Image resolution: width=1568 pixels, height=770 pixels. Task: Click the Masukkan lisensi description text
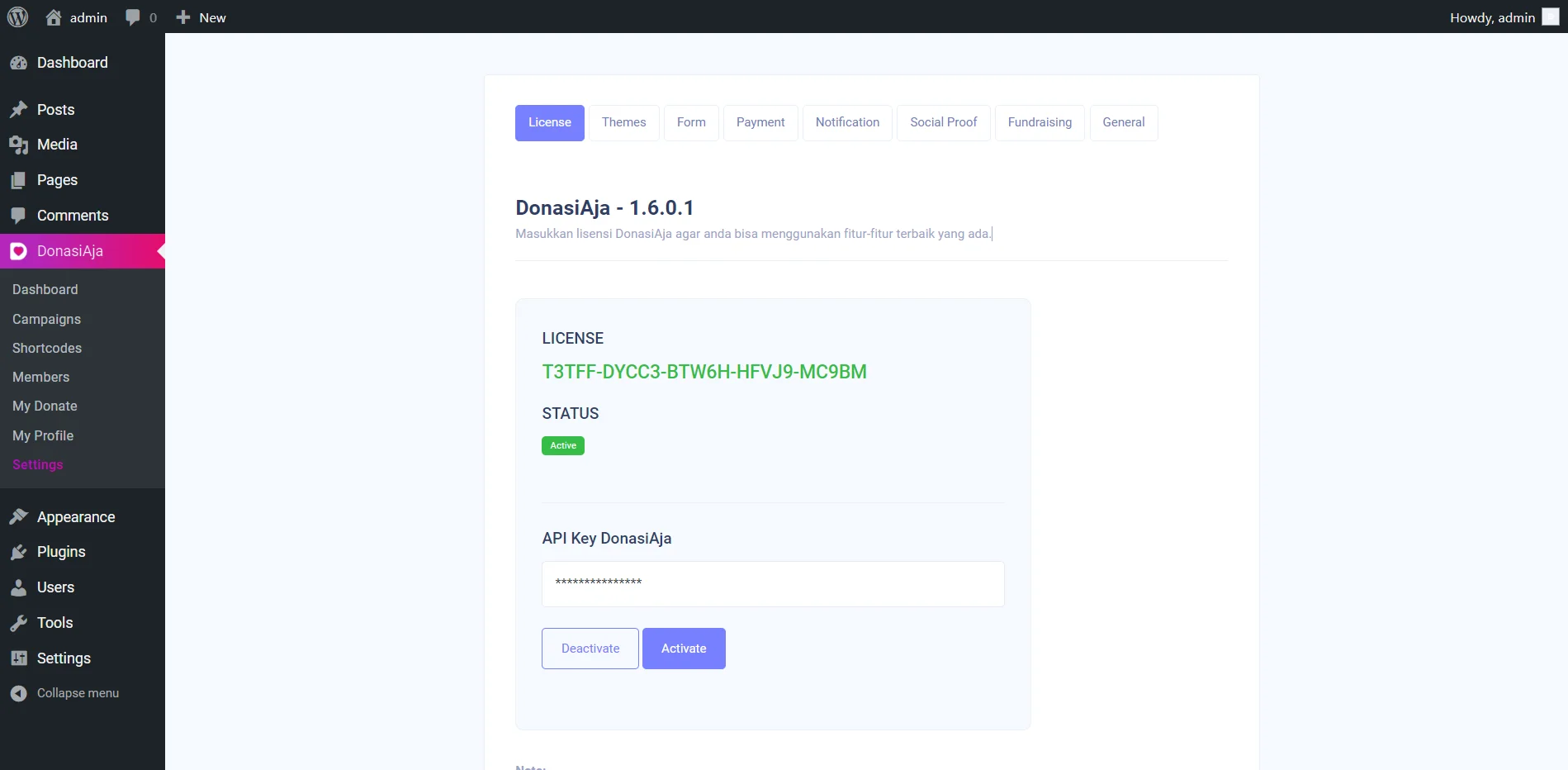coord(753,234)
